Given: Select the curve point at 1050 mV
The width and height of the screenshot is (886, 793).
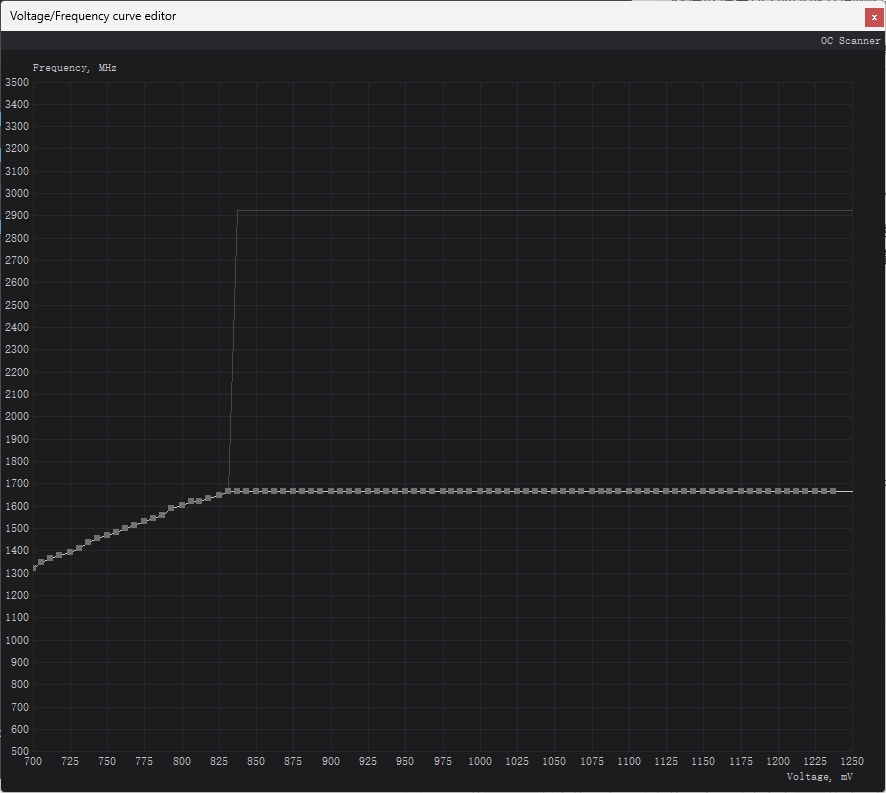Looking at the screenshot, I should (x=554, y=491).
